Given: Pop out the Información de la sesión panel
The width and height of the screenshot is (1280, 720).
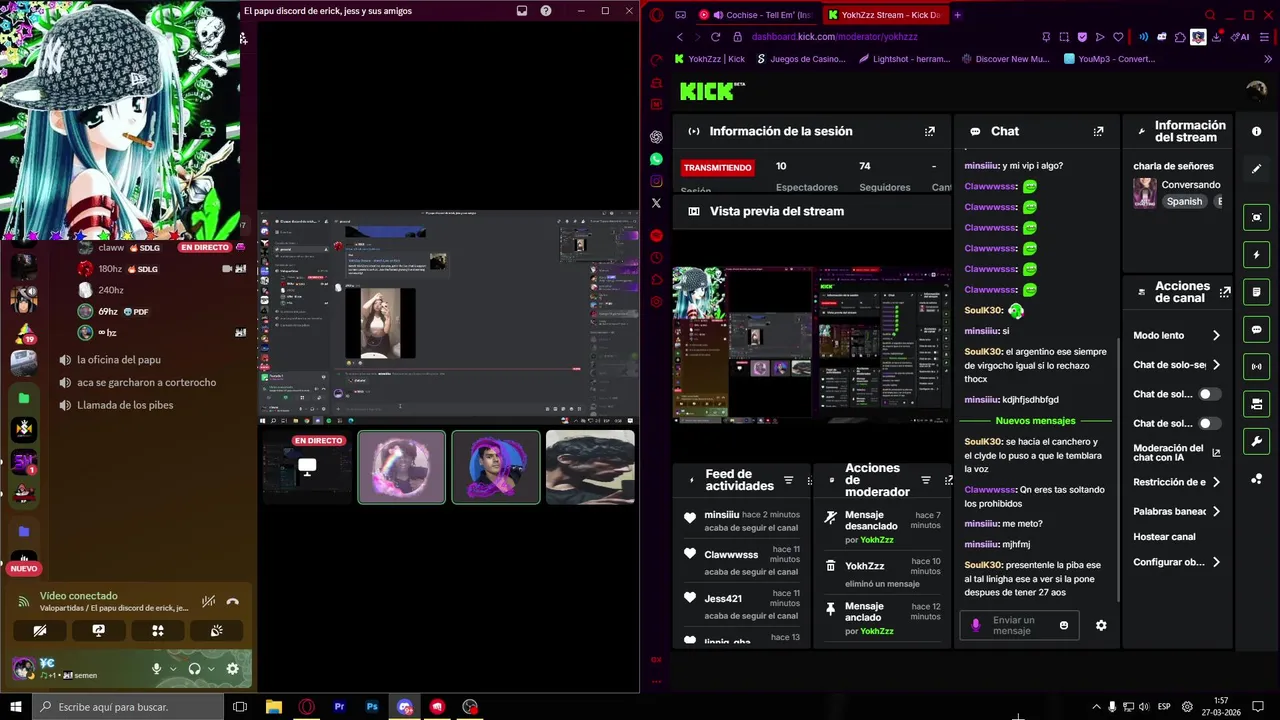Looking at the screenshot, I should click(x=929, y=131).
